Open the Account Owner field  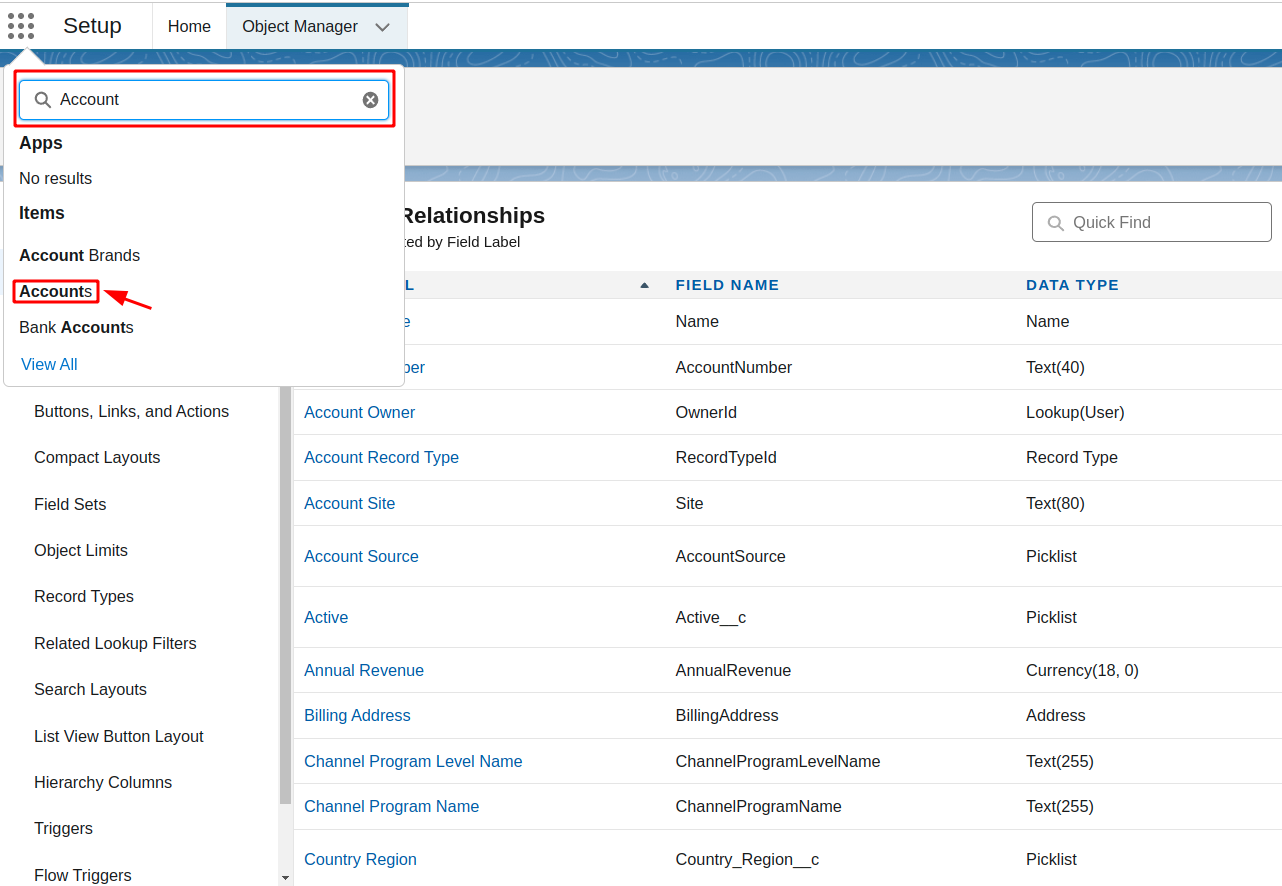359,412
